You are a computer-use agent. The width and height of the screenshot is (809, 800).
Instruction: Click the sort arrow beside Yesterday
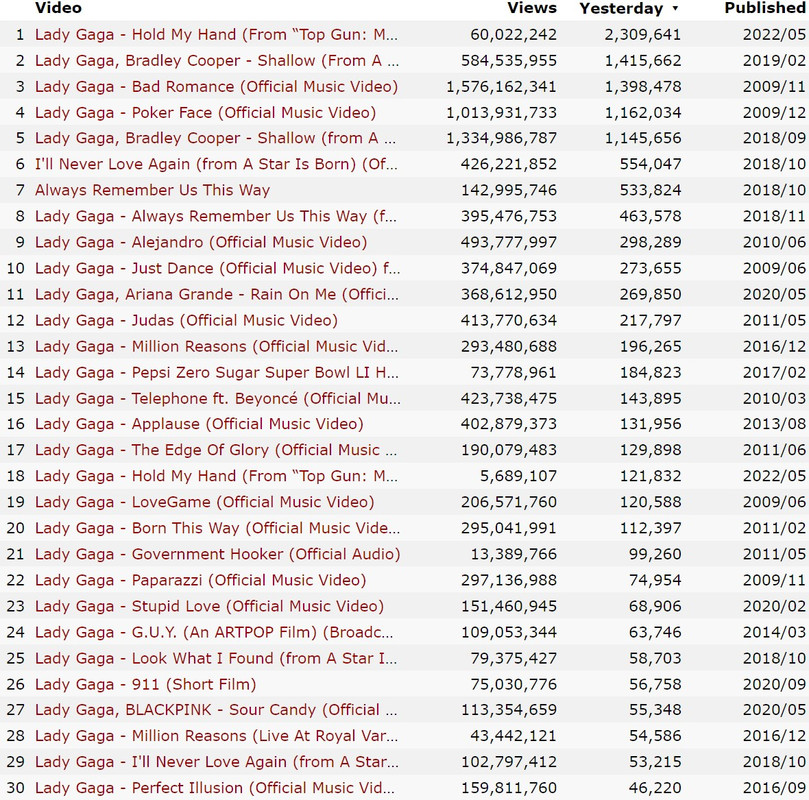click(x=675, y=8)
